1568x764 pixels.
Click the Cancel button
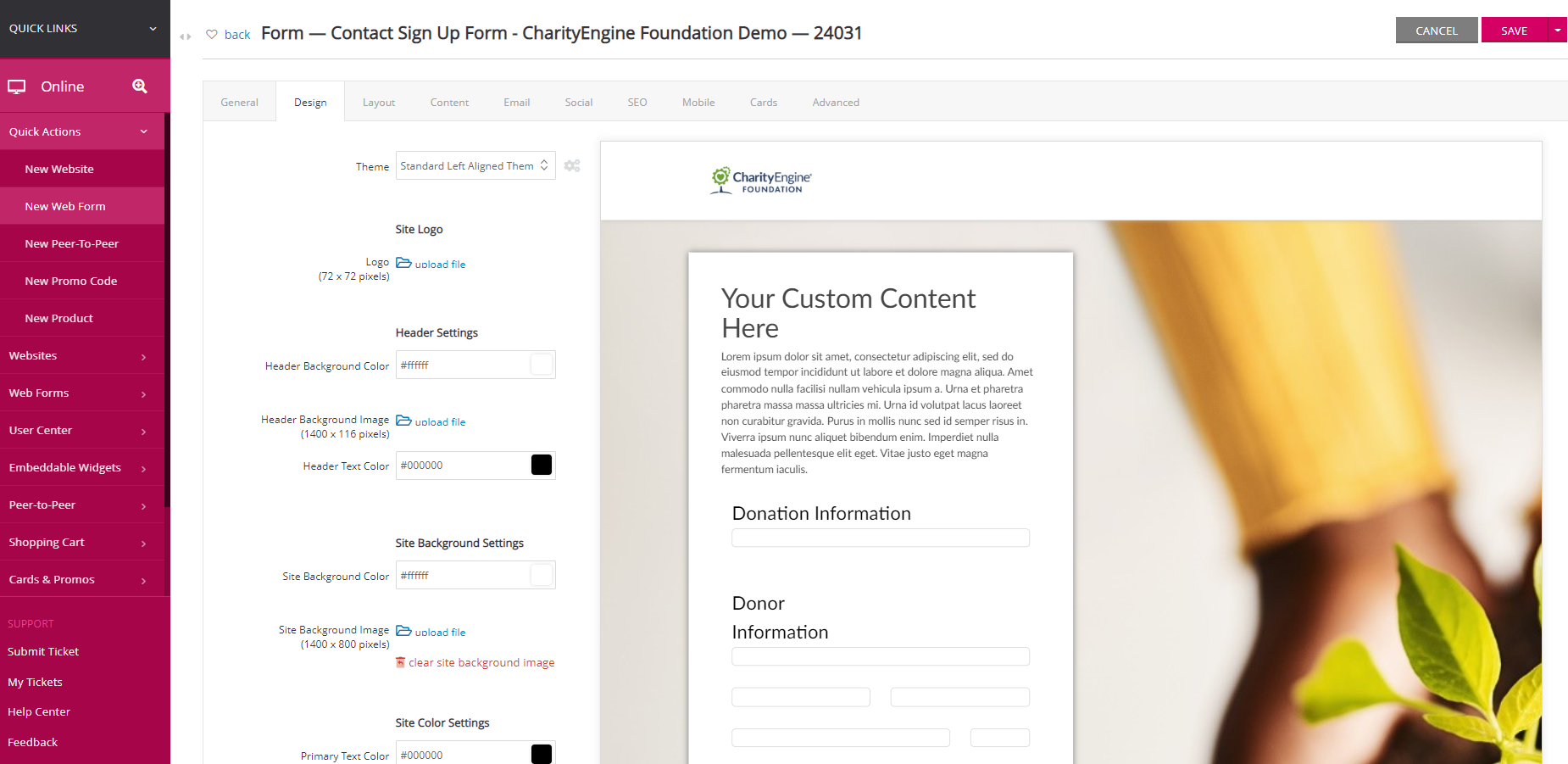[x=1437, y=30]
